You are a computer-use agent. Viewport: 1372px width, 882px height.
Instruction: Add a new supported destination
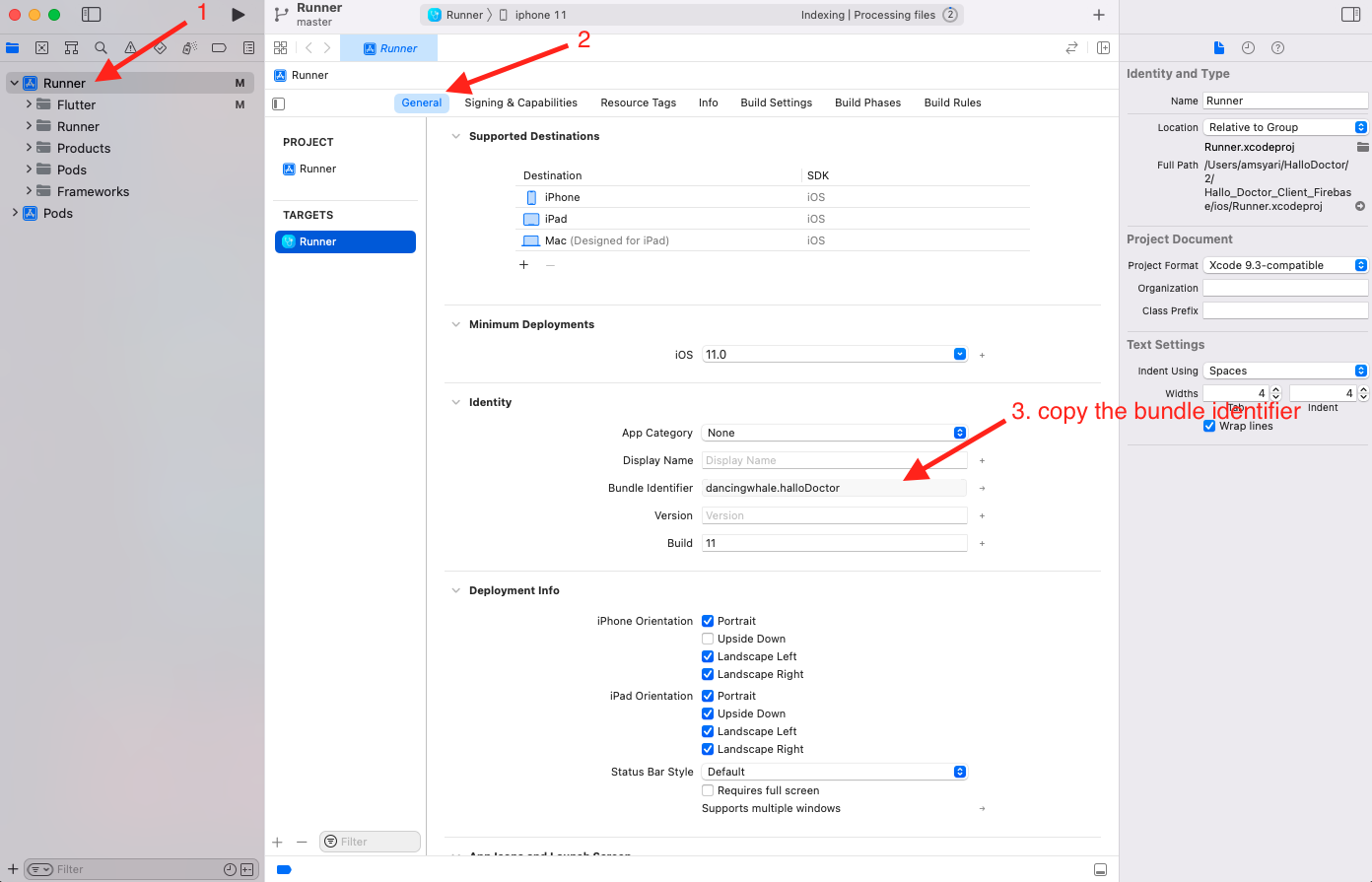[523, 264]
